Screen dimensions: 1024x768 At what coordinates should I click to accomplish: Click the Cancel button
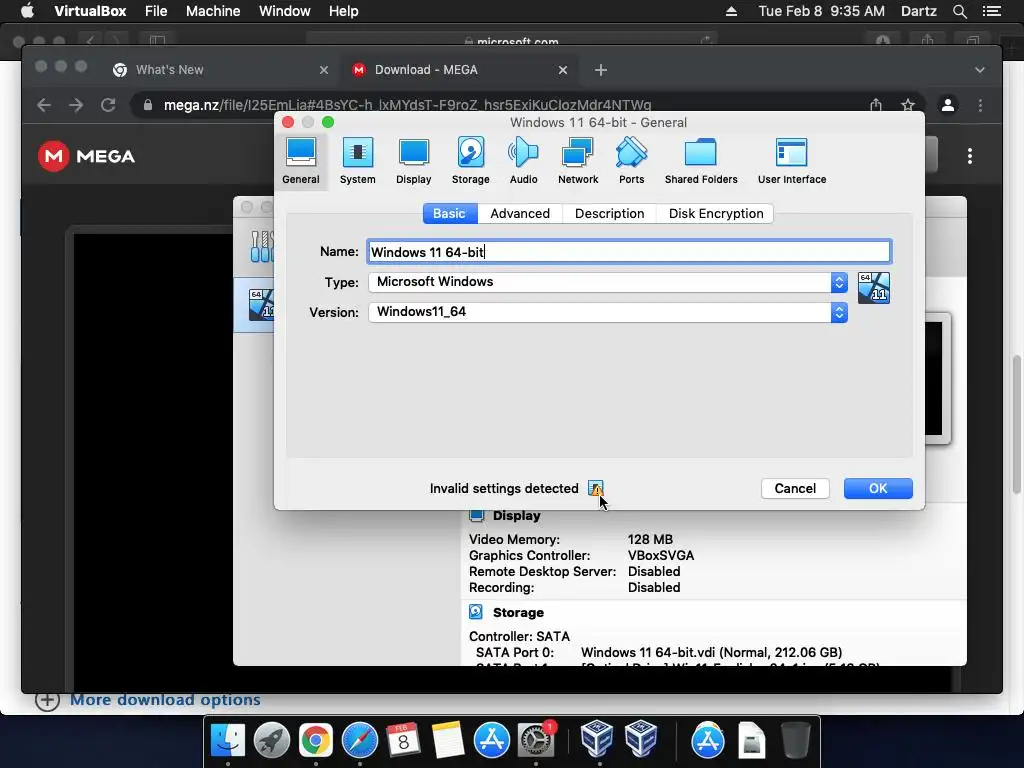pos(795,488)
